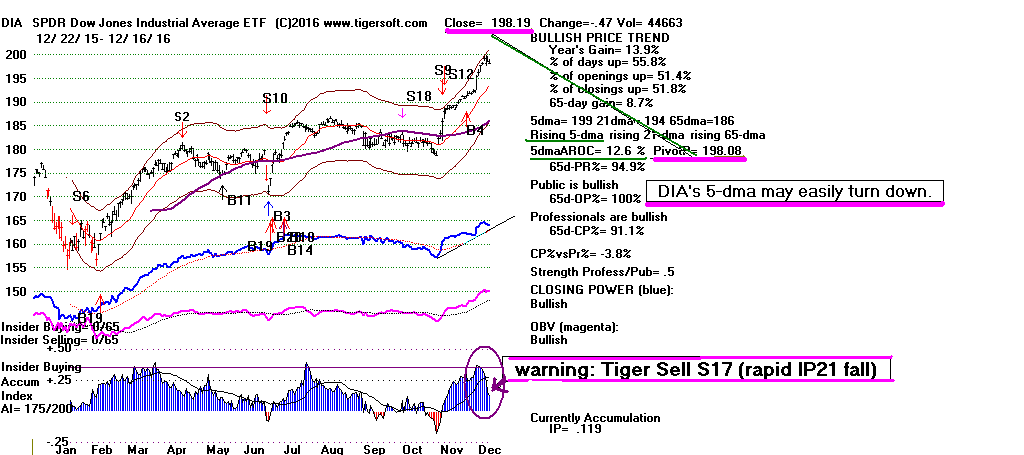Click the red down arrow below S10
Screen dimensions: 1024x455
coord(268,113)
